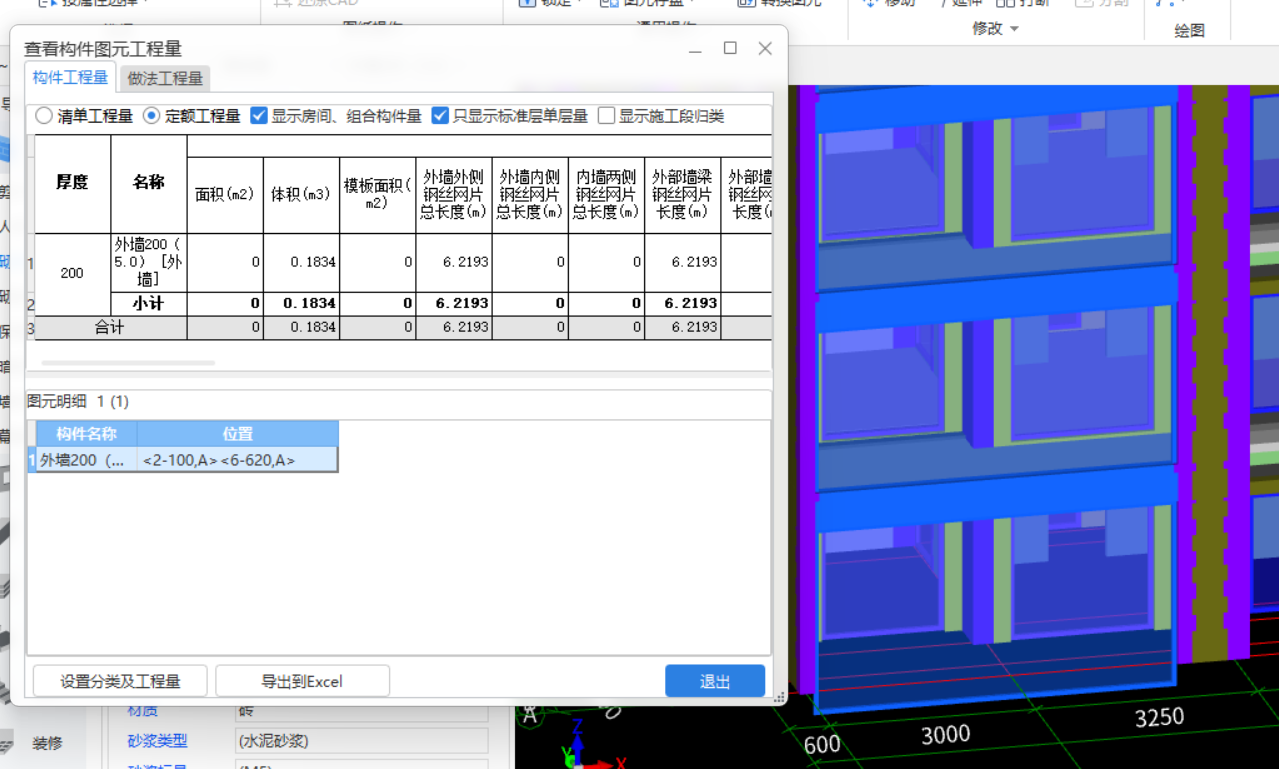1279x769 pixels.
Task: Close the 查看构件图元工程量 dialog
Action: (765, 48)
